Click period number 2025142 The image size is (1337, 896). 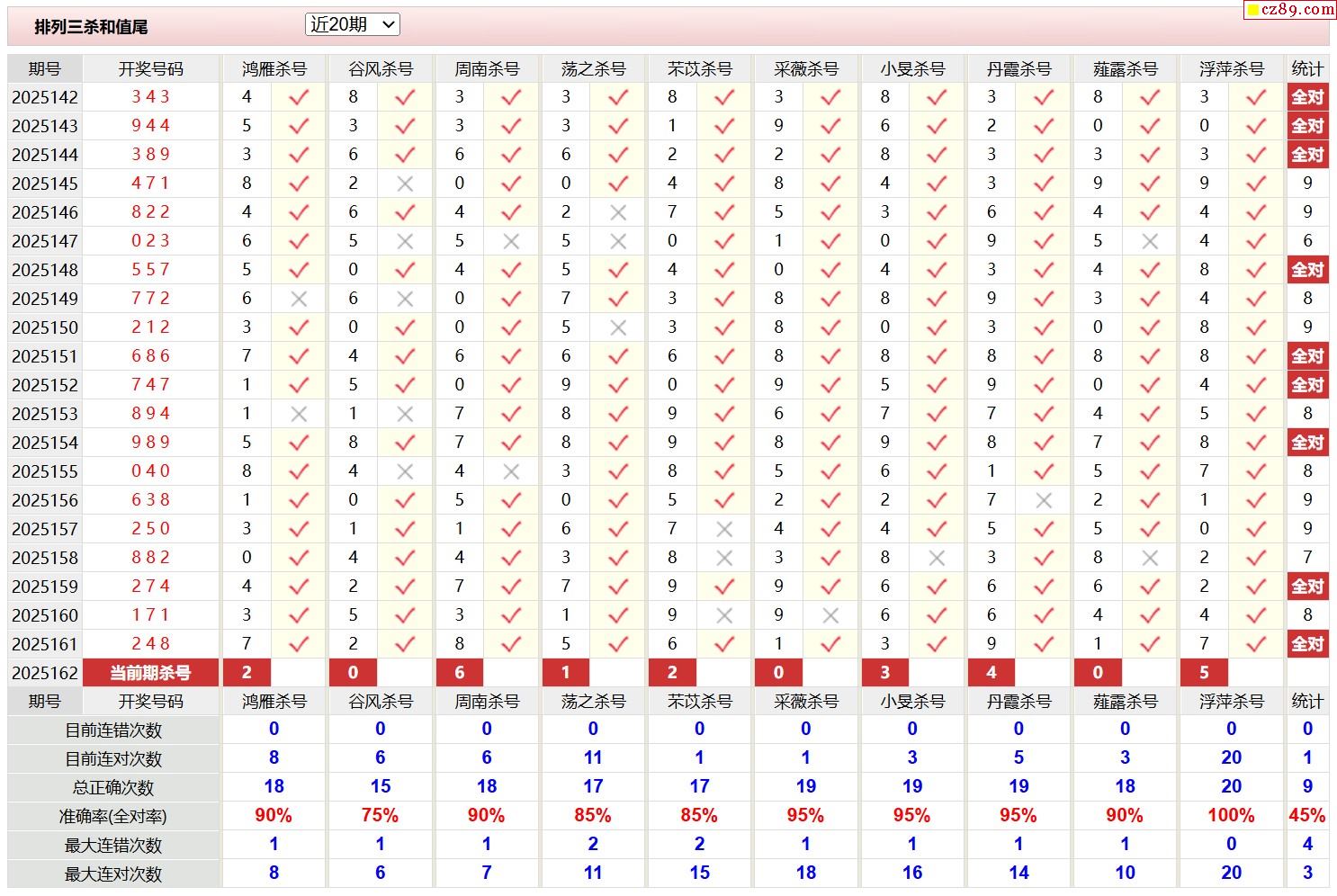(45, 97)
